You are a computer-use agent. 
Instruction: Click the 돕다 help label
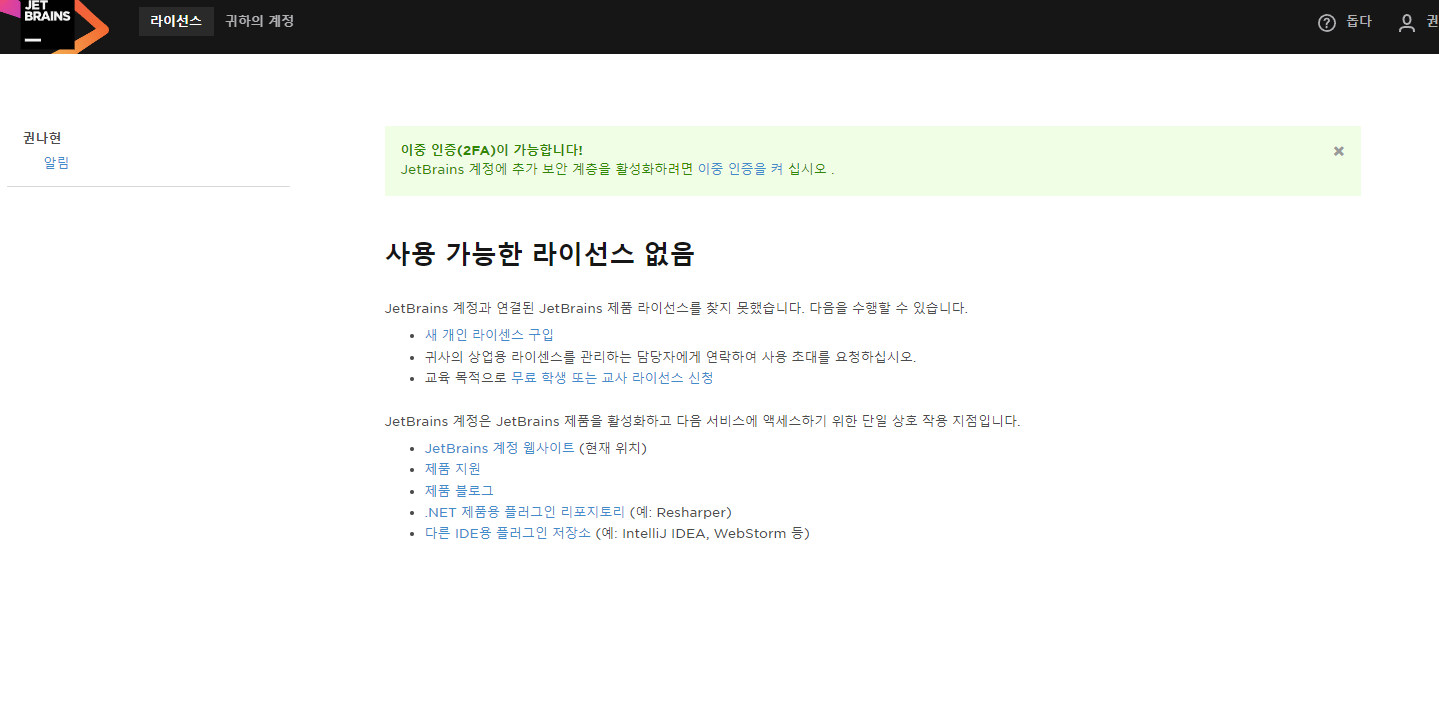coord(1359,22)
